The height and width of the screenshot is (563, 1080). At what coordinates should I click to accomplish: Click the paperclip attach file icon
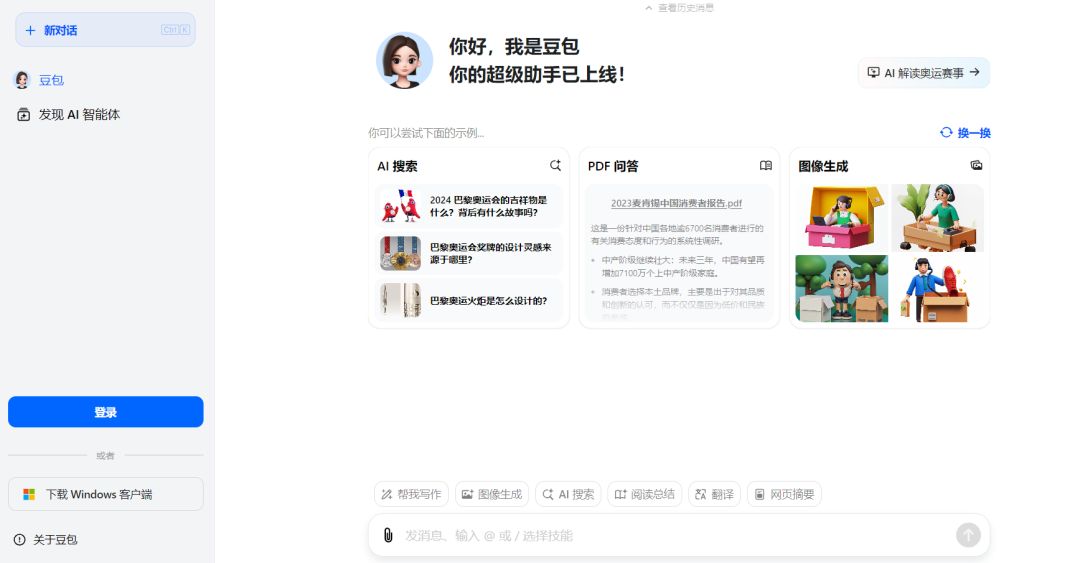click(x=388, y=535)
